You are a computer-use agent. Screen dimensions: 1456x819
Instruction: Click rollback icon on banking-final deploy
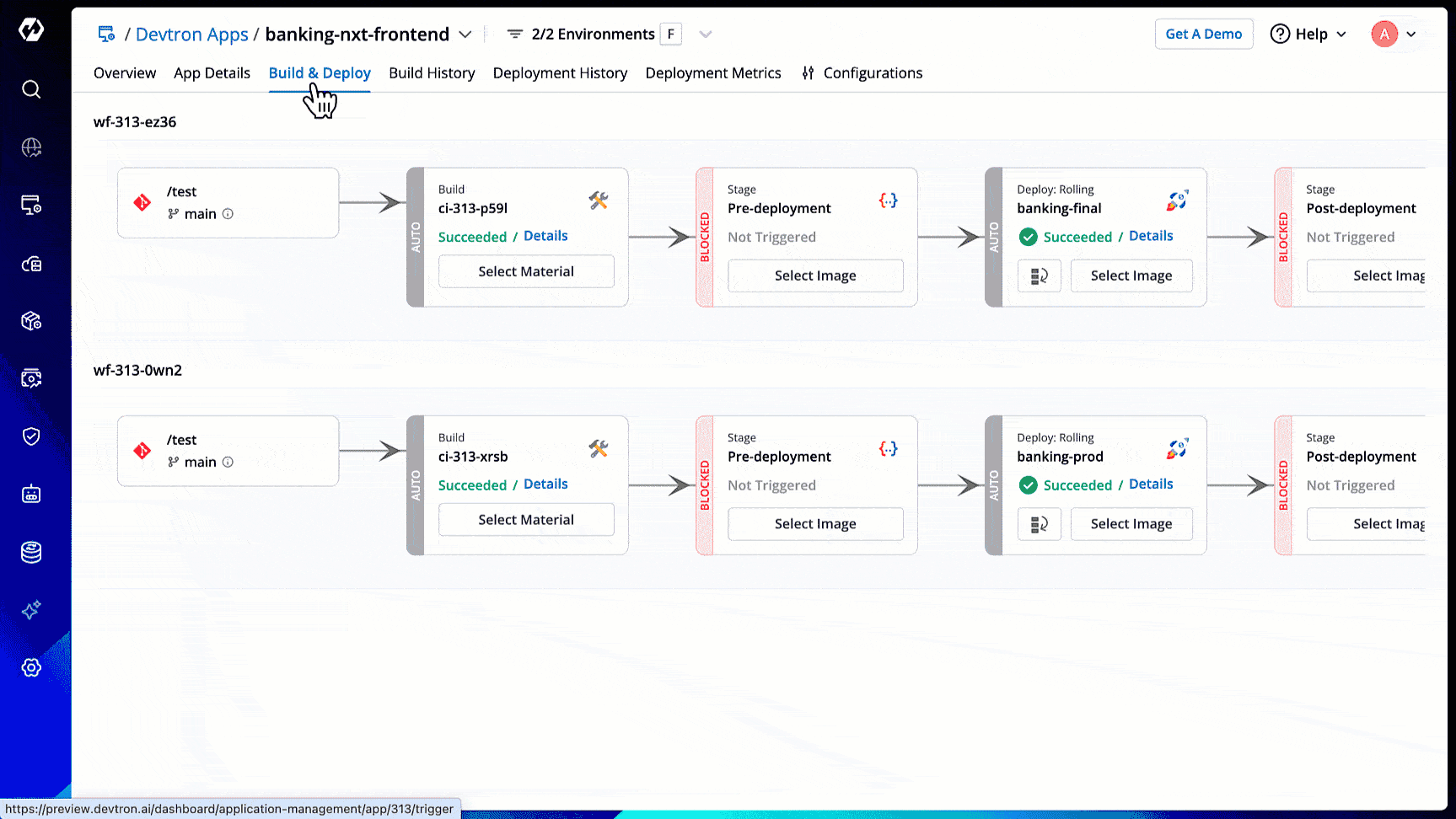tap(1039, 276)
